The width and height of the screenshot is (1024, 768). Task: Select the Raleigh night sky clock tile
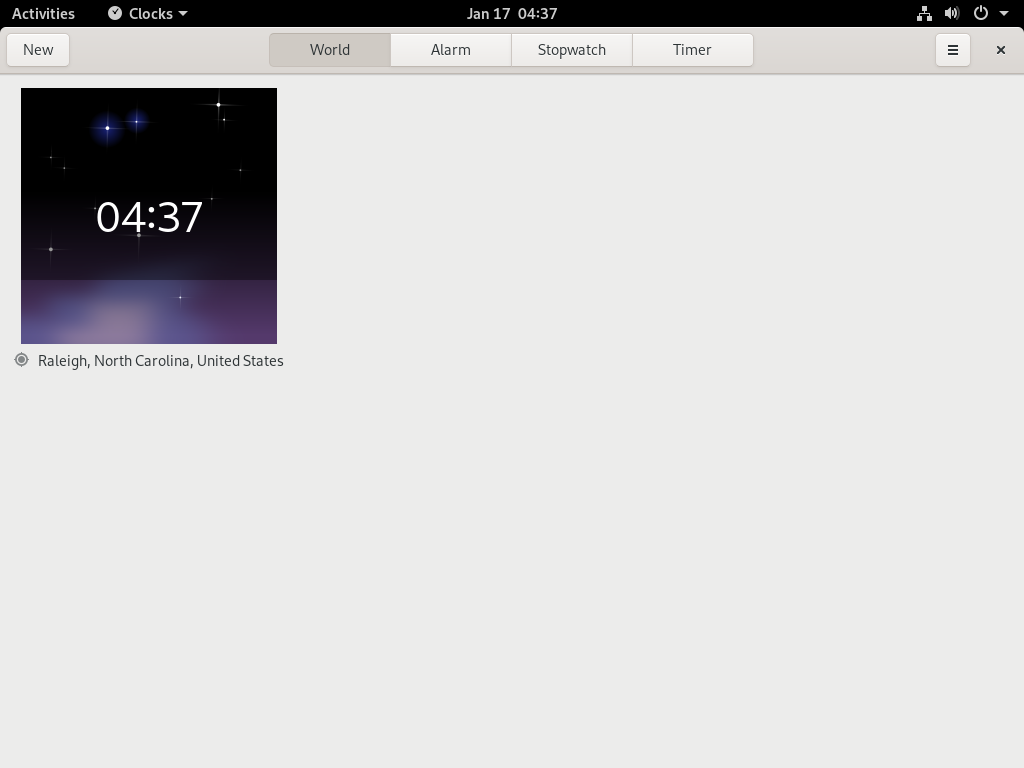tap(149, 216)
